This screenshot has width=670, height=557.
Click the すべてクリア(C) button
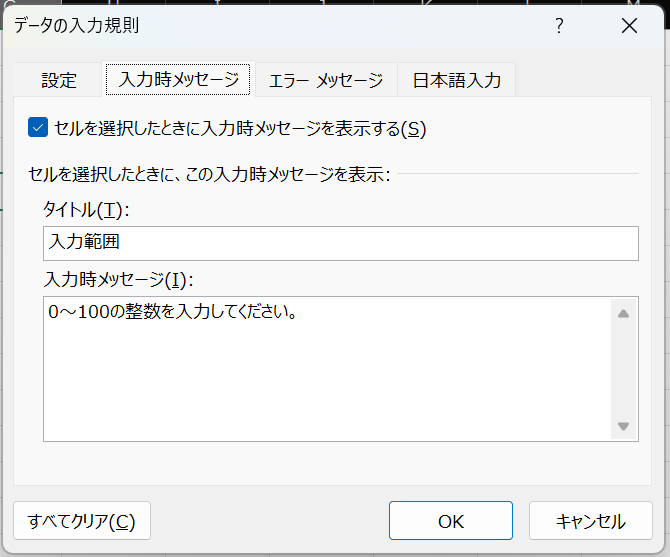(82, 521)
